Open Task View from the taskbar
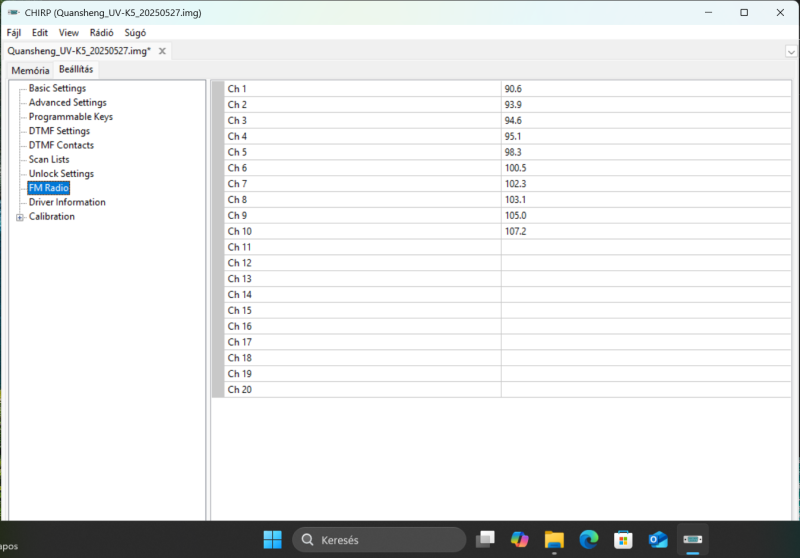This screenshot has width=800, height=558. [485, 540]
